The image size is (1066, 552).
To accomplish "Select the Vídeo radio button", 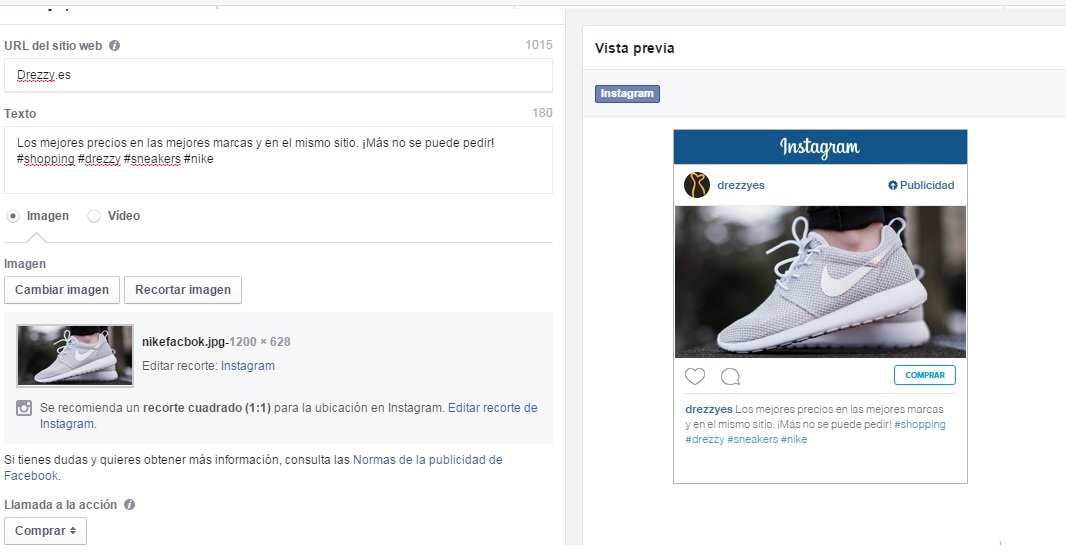I will tap(94, 216).
